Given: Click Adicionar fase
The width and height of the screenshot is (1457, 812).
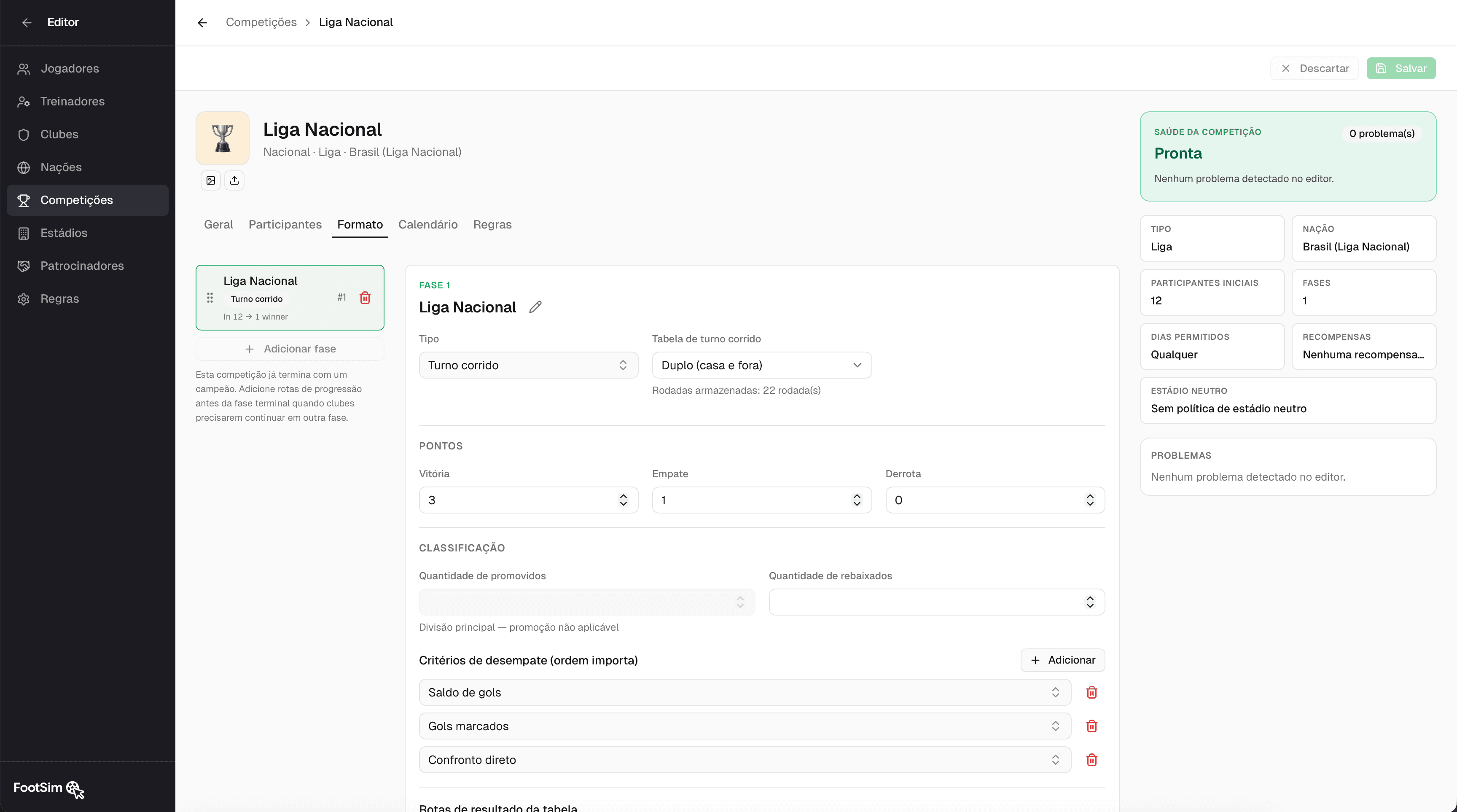Looking at the screenshot, I should point(290,349).
